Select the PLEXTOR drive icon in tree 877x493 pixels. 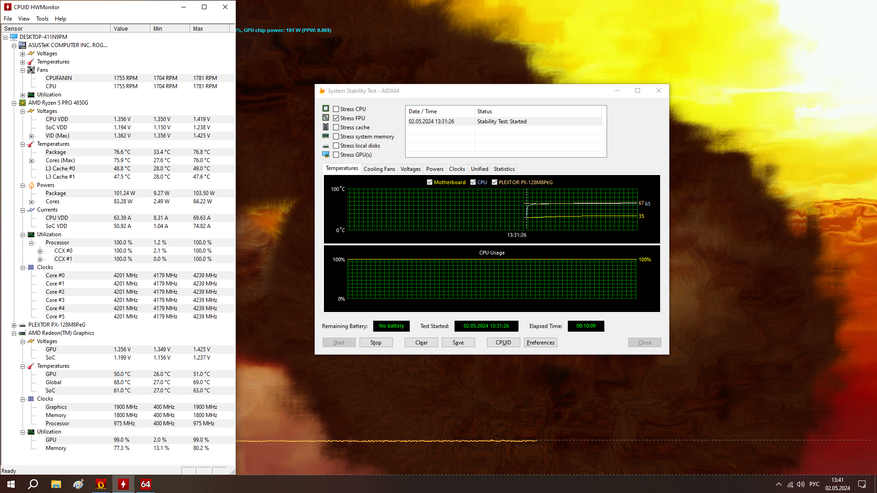pos(22,325)
